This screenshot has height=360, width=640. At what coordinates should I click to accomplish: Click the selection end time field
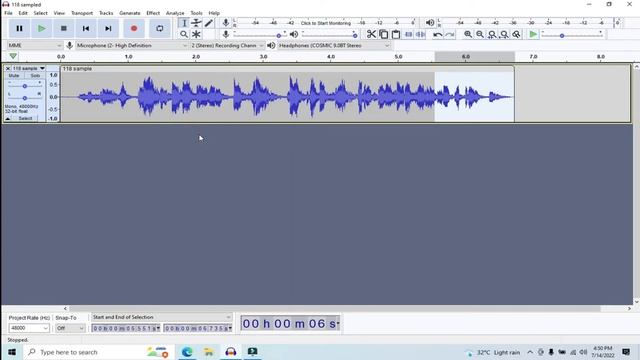pos(198,328)
